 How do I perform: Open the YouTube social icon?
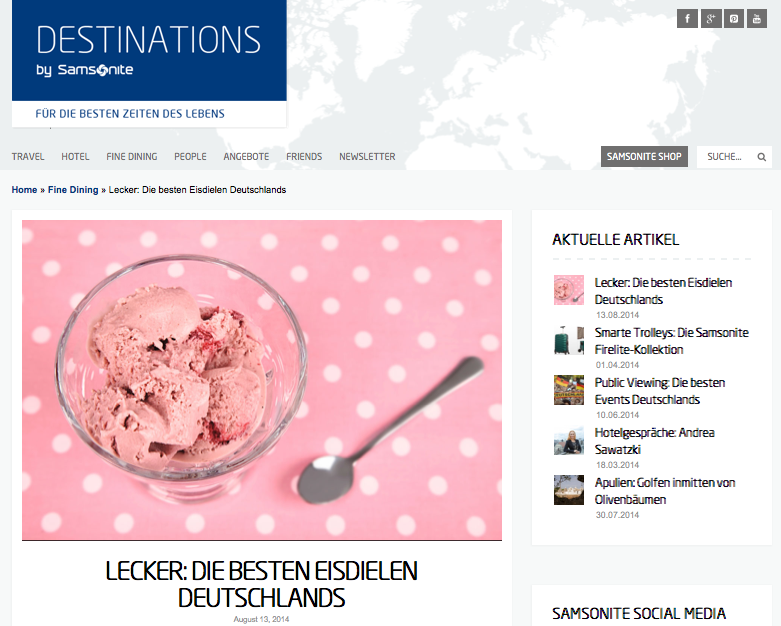757,19
